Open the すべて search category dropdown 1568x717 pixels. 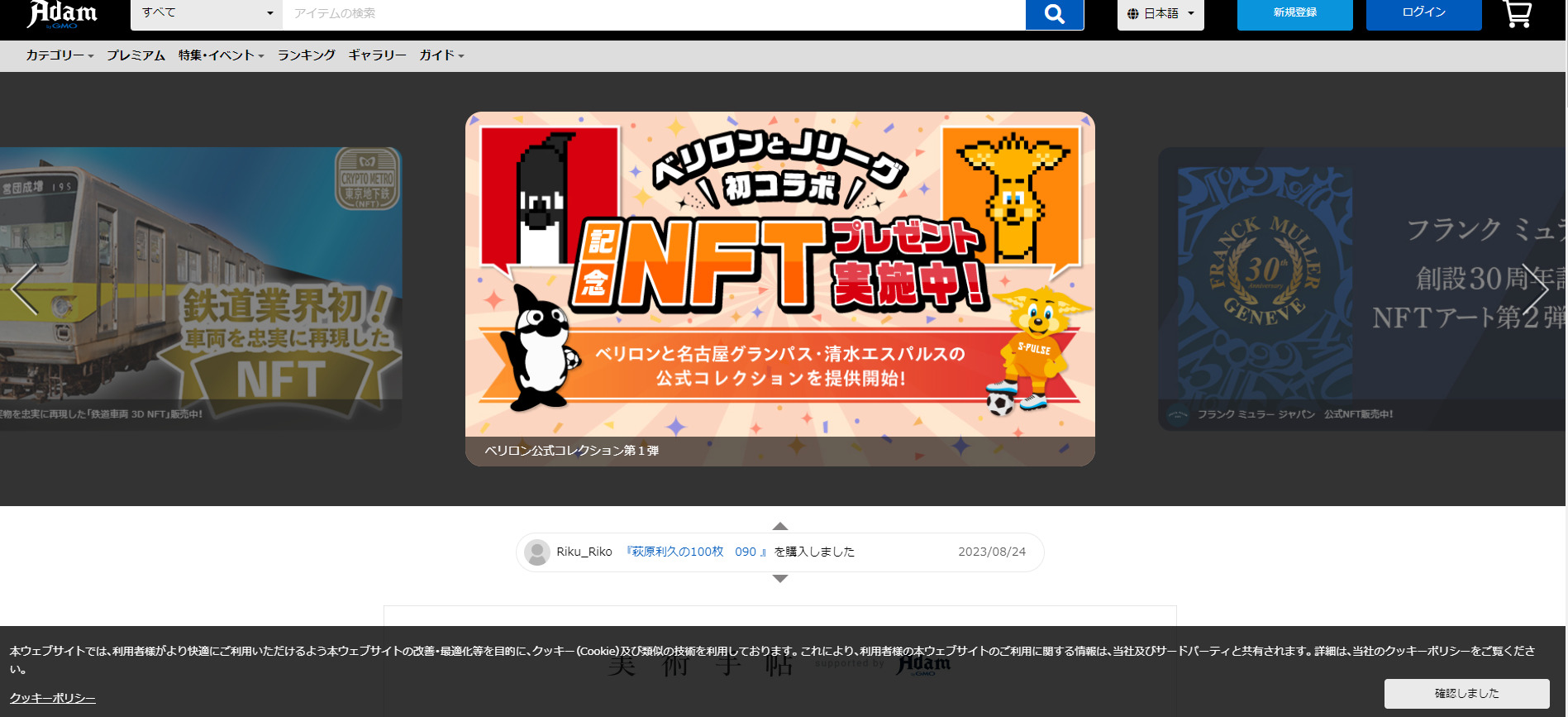pyautogui.click(x=207, y=14)
